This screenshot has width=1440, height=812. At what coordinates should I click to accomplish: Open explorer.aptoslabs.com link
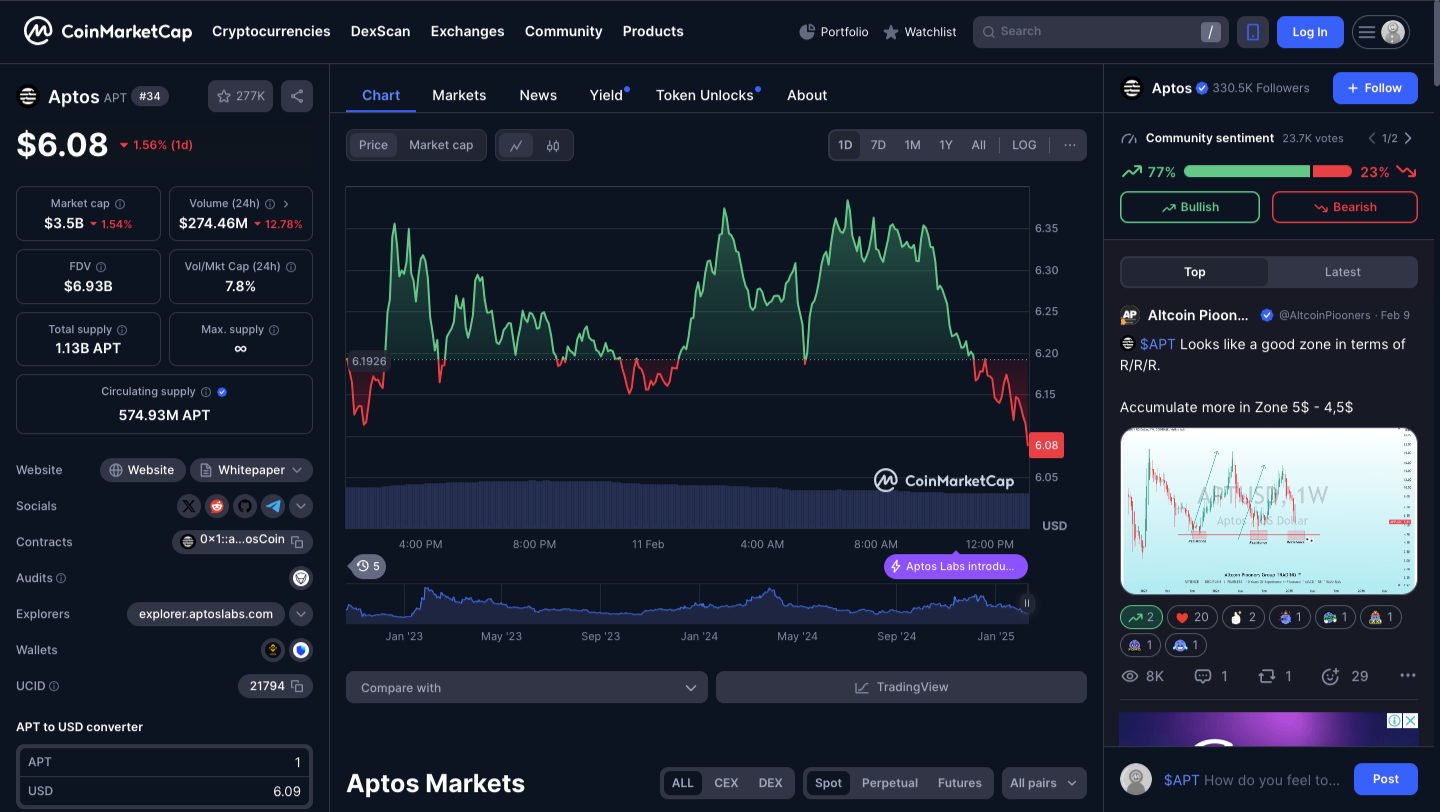[x=206, y=614]
